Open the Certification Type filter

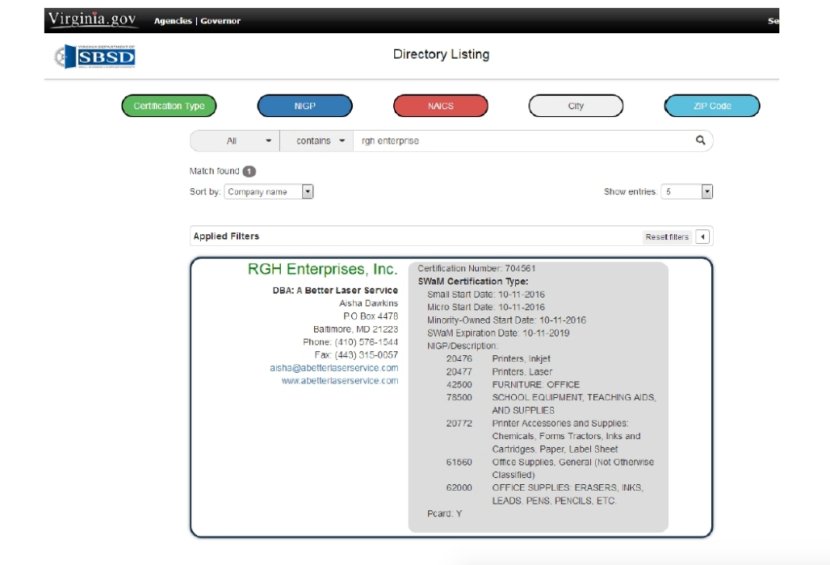(169, 106)
